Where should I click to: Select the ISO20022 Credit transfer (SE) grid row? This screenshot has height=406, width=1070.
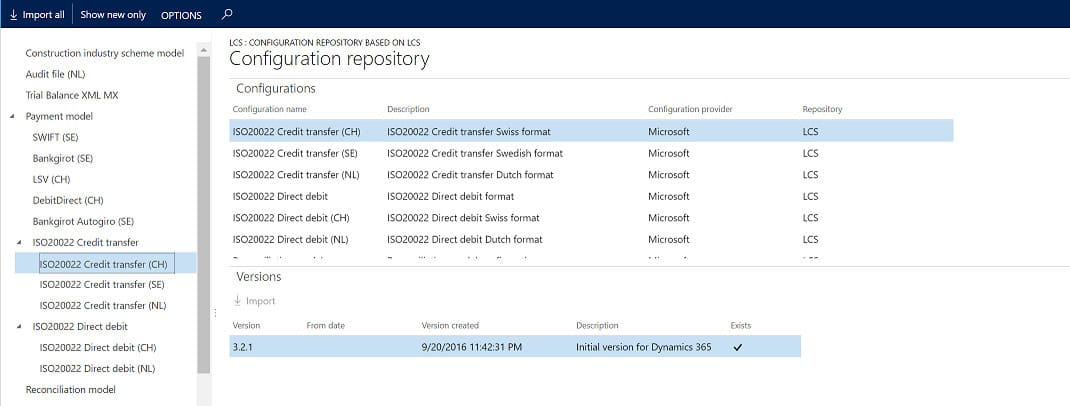coord(295,153)
